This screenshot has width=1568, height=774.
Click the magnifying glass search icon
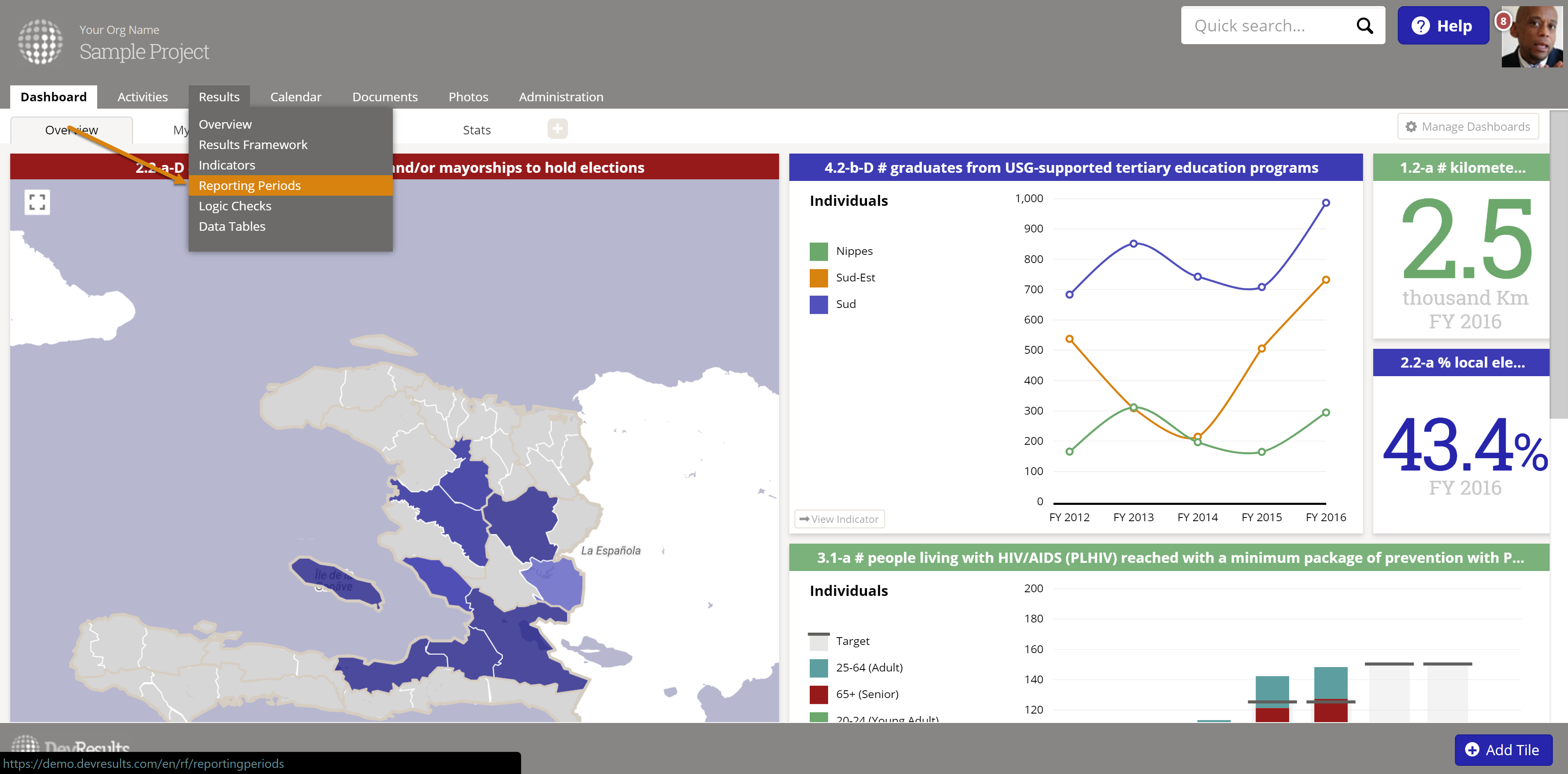coord(1365,26)
